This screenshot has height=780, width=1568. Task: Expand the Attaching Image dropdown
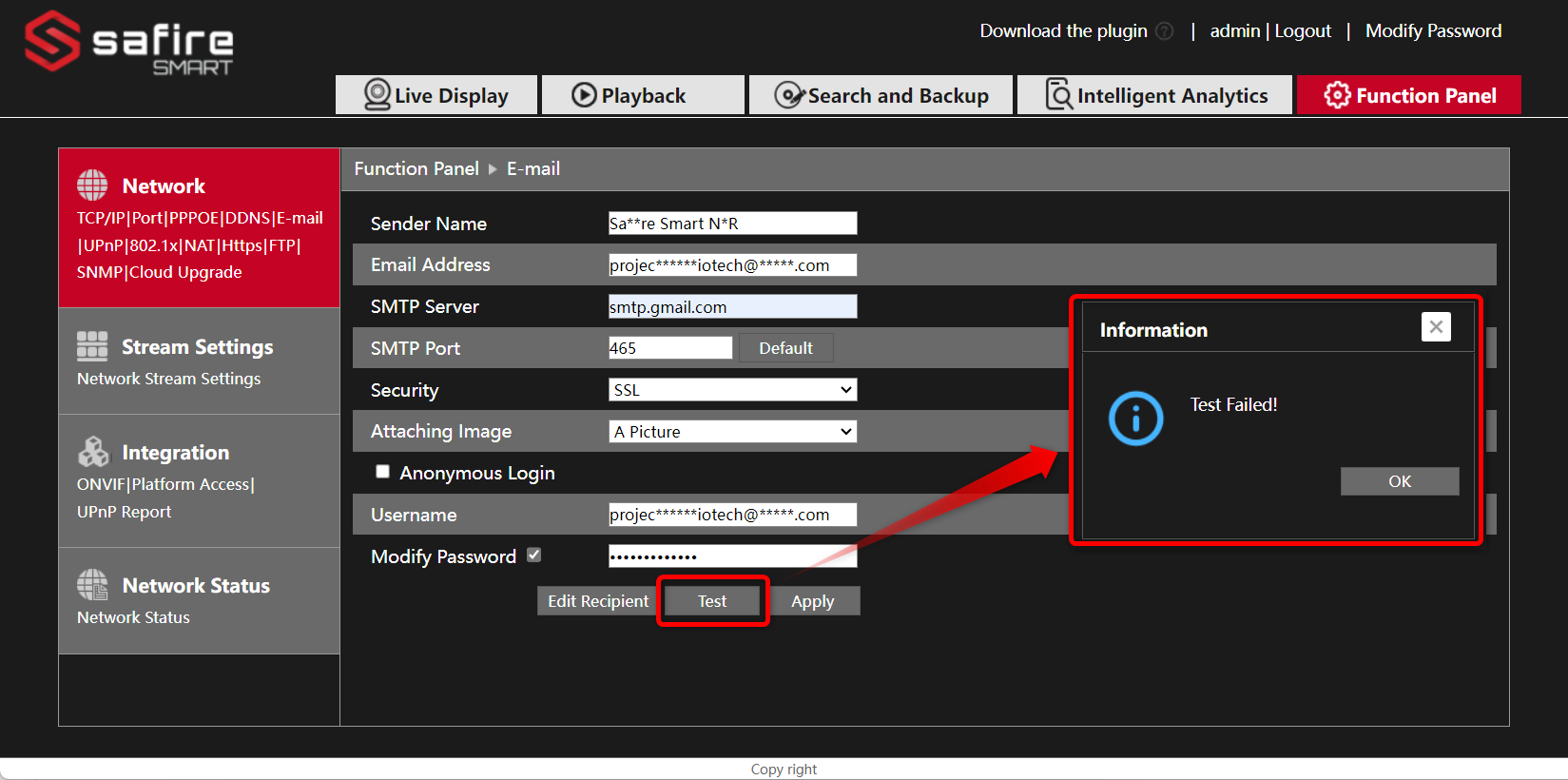click(x=732, y=432)
